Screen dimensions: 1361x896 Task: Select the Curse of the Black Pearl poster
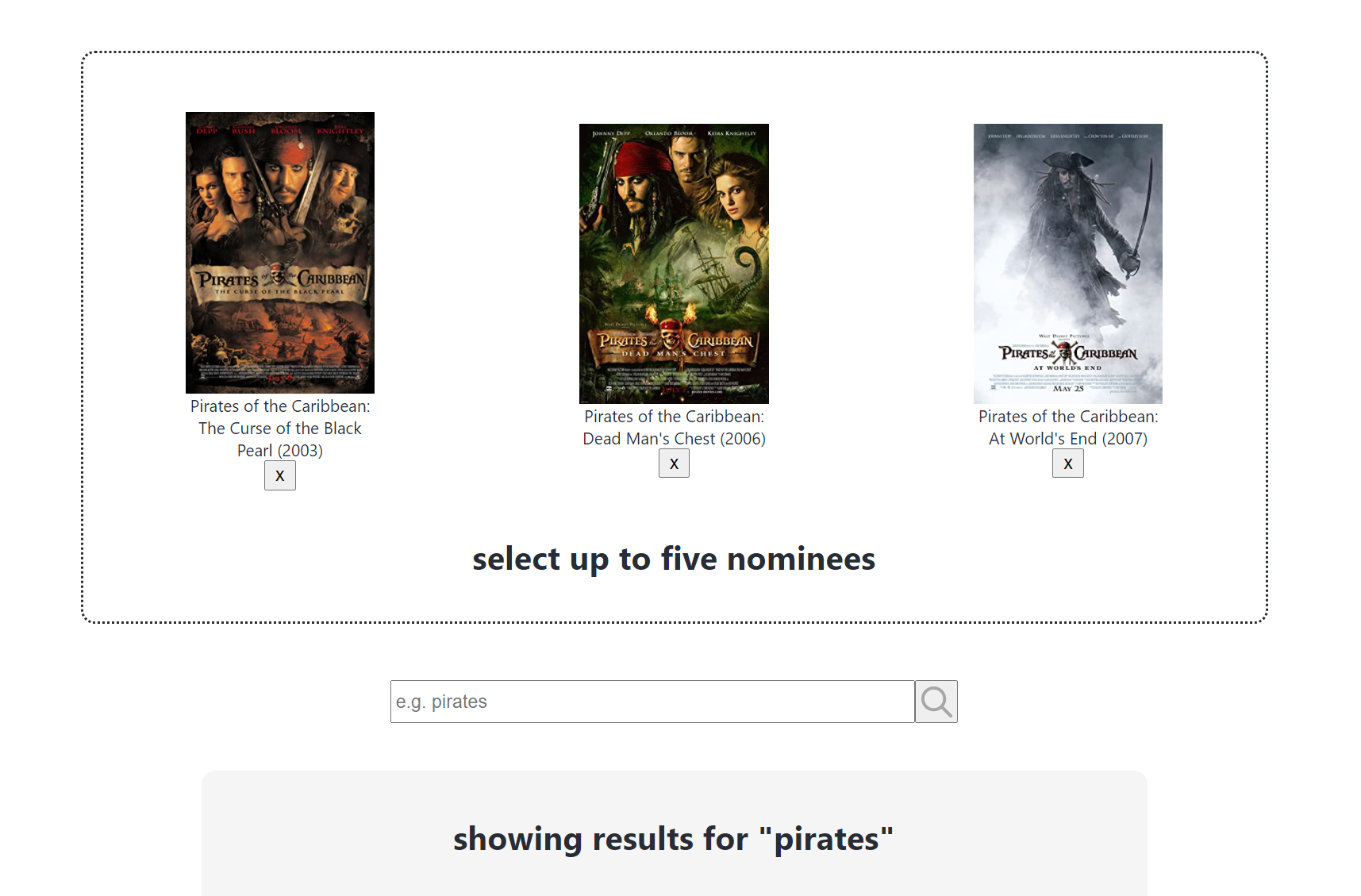pyautogui.click(x=280, y=252)
